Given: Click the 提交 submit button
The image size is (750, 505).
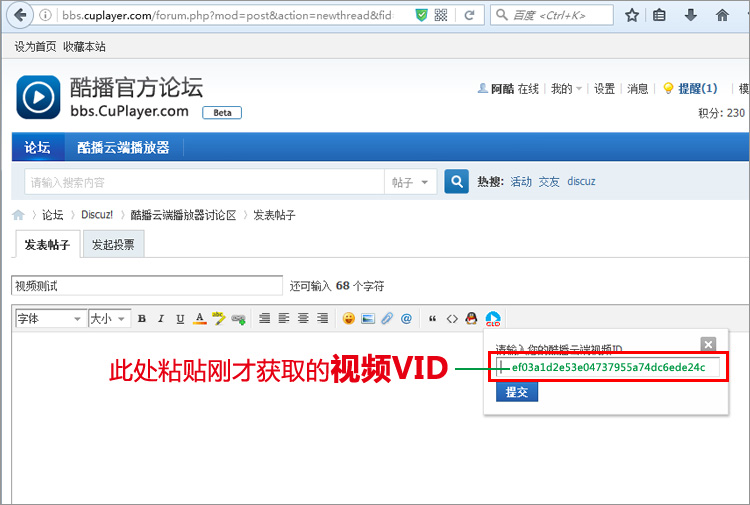Looking at the screenshot, I should coord(516,392).
